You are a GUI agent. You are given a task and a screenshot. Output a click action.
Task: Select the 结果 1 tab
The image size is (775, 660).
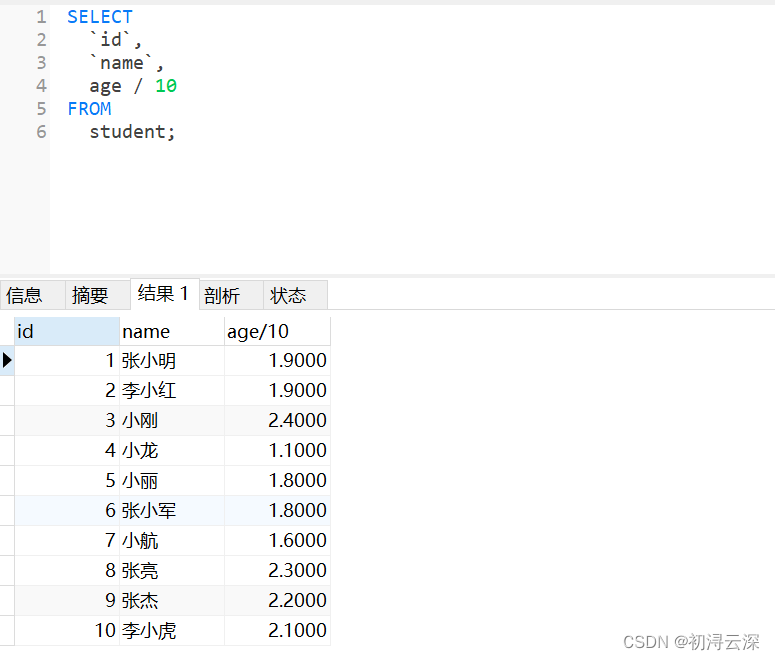tap(165, 294)
